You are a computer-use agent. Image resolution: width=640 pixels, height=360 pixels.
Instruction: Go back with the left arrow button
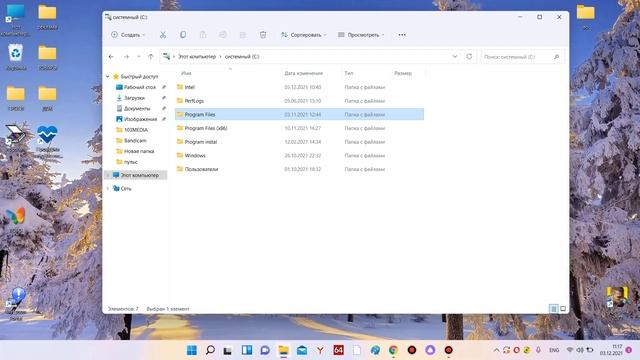111,57
